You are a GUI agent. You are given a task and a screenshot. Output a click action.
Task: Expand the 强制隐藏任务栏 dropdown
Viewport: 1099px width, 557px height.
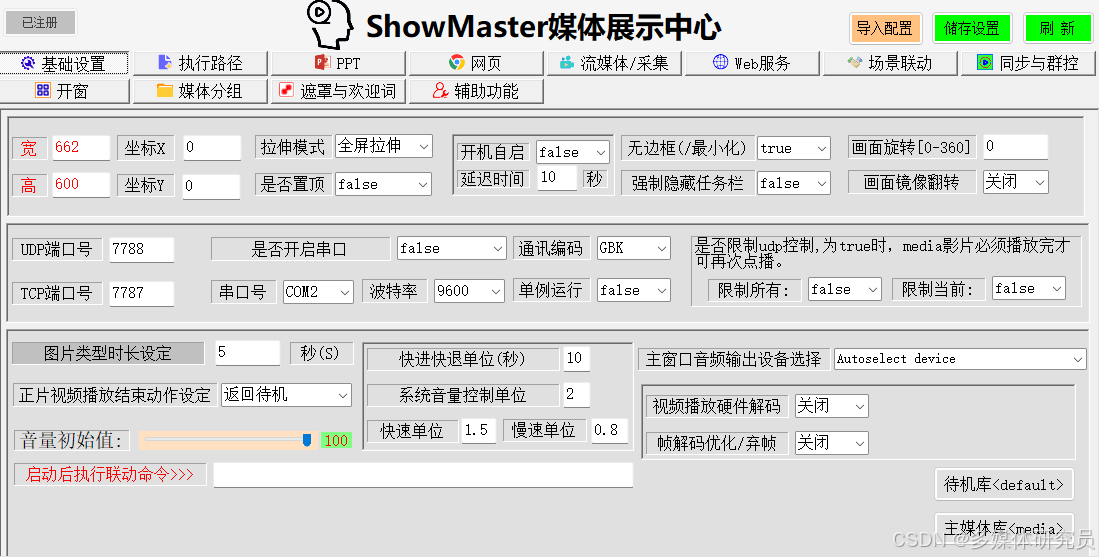click(x=794, y=184)
